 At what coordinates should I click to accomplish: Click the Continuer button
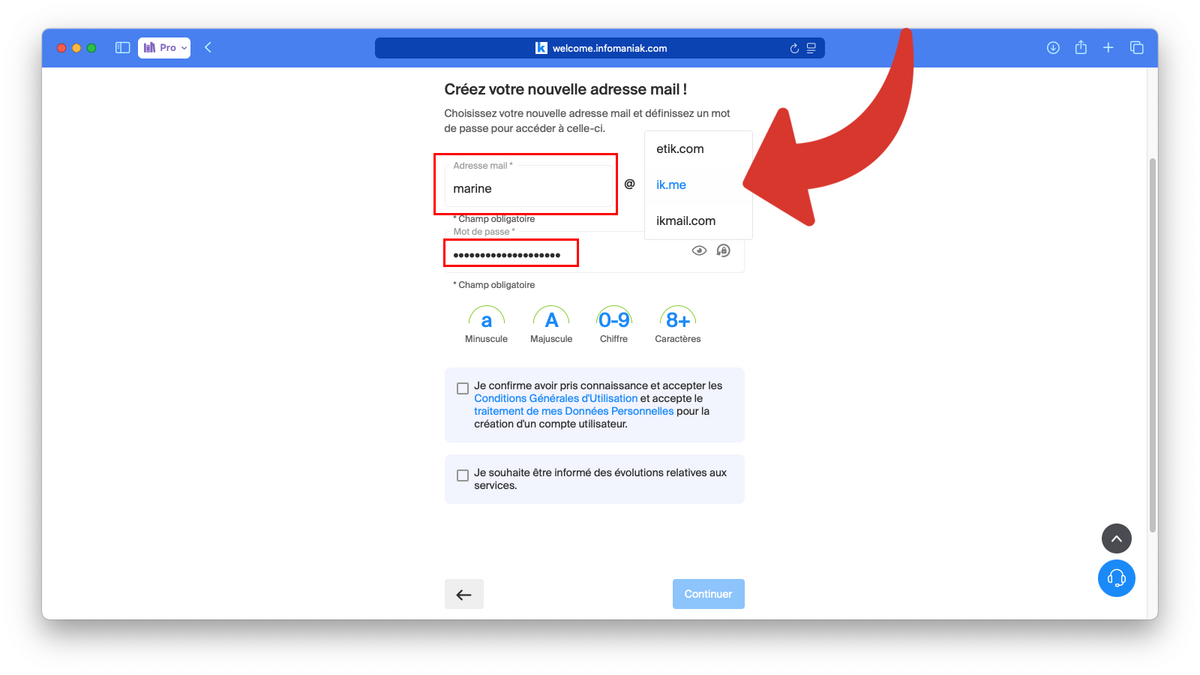point(708,594)
